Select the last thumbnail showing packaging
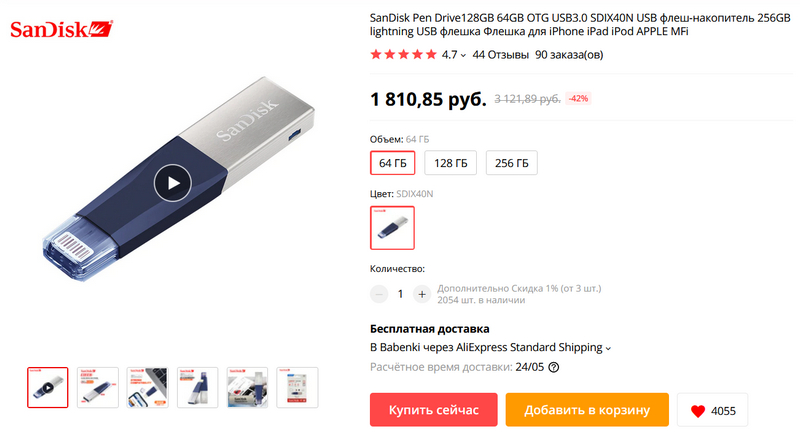 [x=297, y=387]
